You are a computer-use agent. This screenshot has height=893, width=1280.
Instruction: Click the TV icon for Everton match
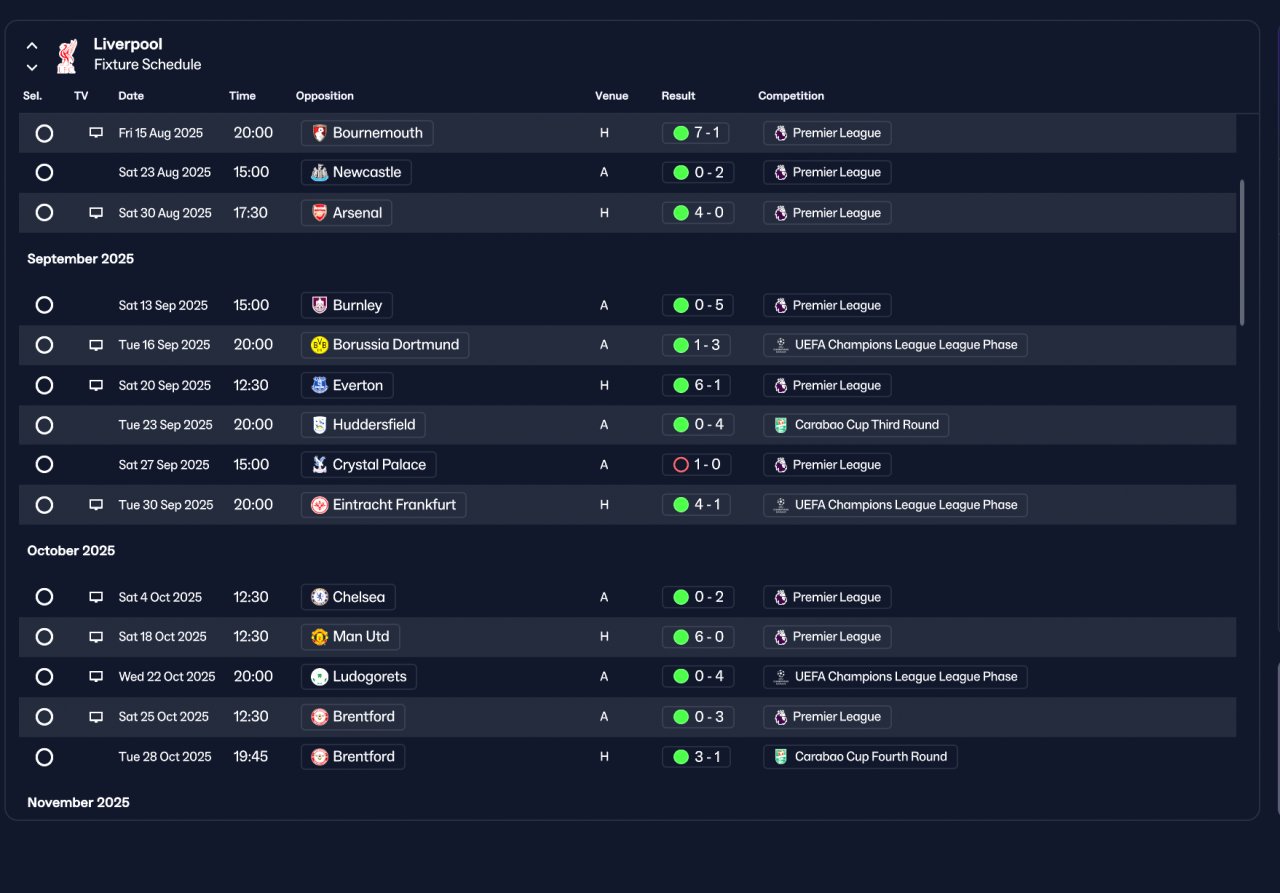click(x=96, y=385)
